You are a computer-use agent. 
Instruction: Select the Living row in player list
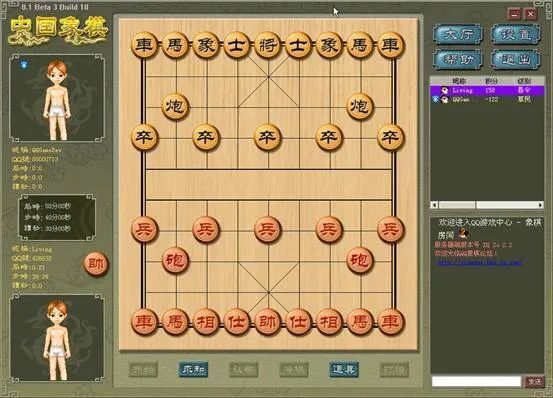tap(487, 90)
